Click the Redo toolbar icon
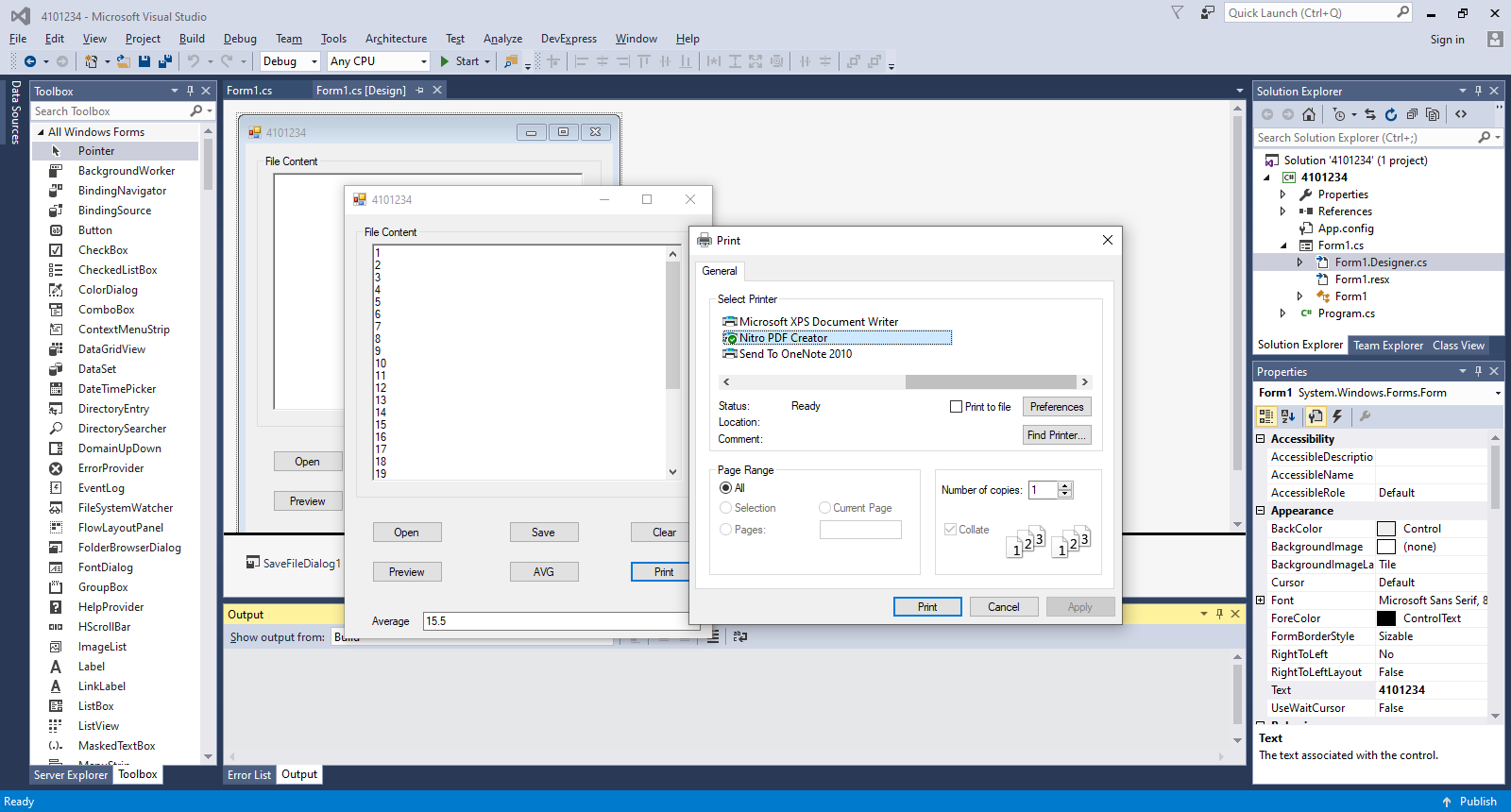The image size is (1511, 812). click(x=227, y=61)
